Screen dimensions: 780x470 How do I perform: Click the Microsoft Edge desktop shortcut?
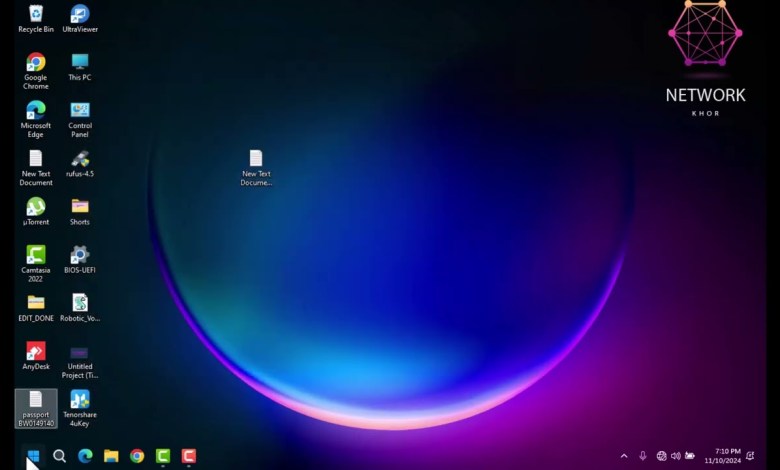pos(36,119)
